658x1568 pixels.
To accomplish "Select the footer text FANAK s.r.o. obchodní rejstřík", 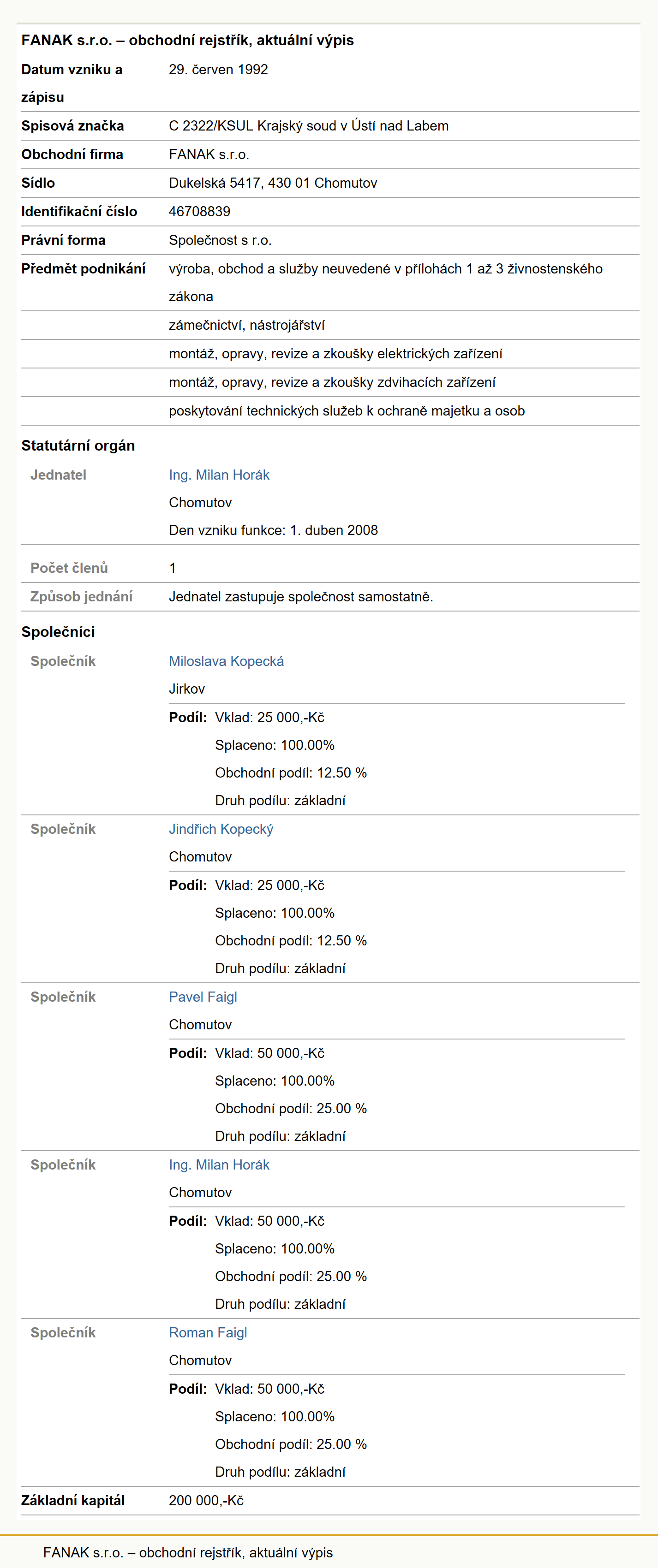I will tap(188, 1553).
